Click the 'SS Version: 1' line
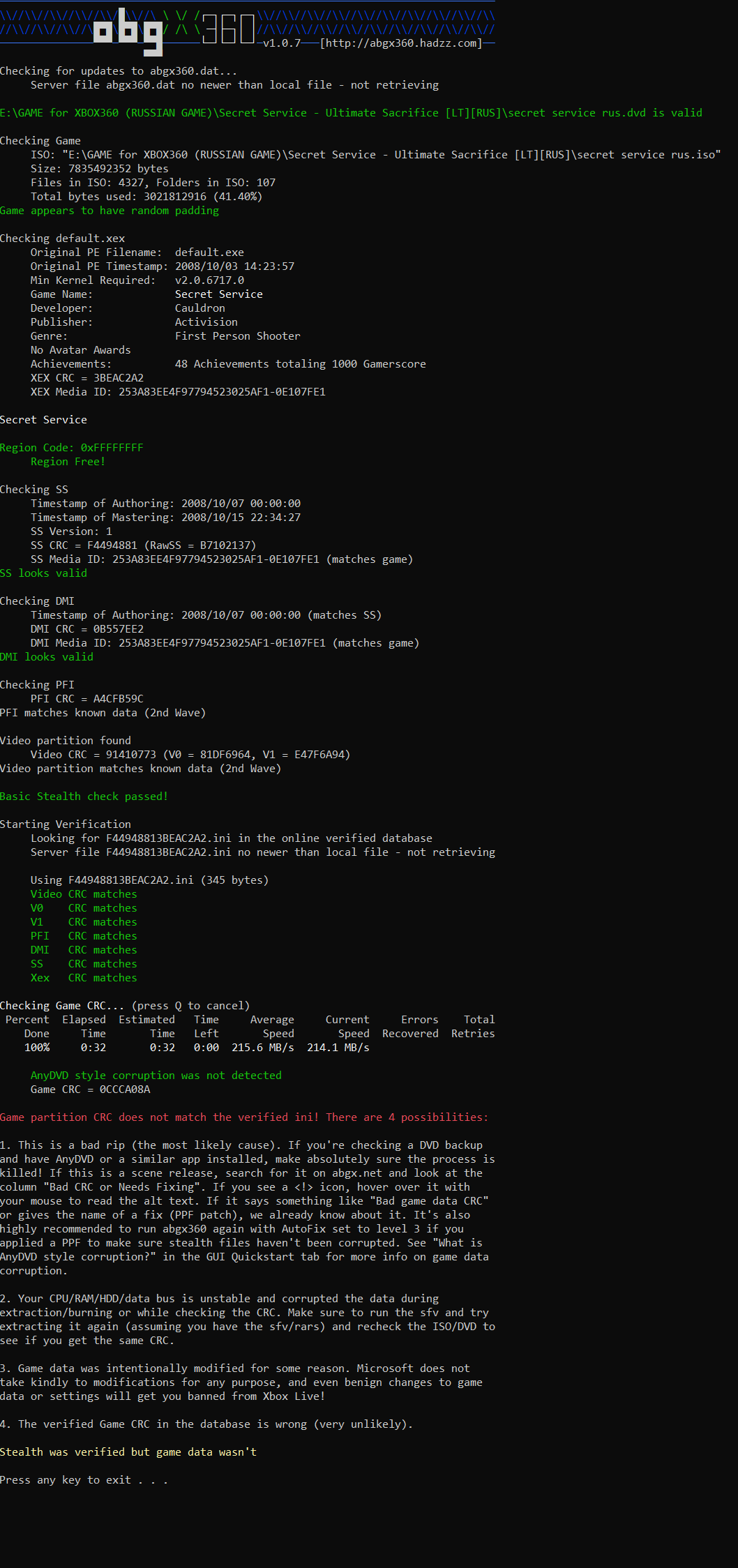The image size is (738, 1568). pyautogui.click(x=71, y=532)
